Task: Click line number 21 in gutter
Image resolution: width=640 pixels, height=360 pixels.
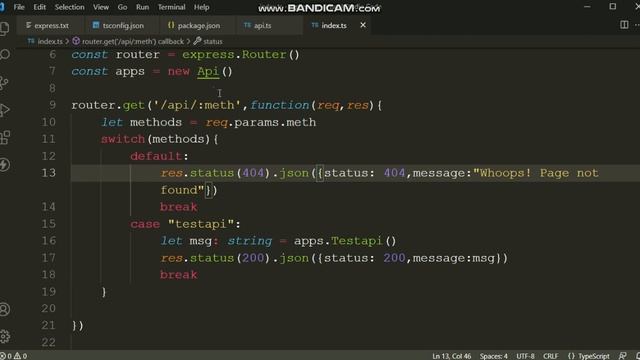Action: (49, 325)
